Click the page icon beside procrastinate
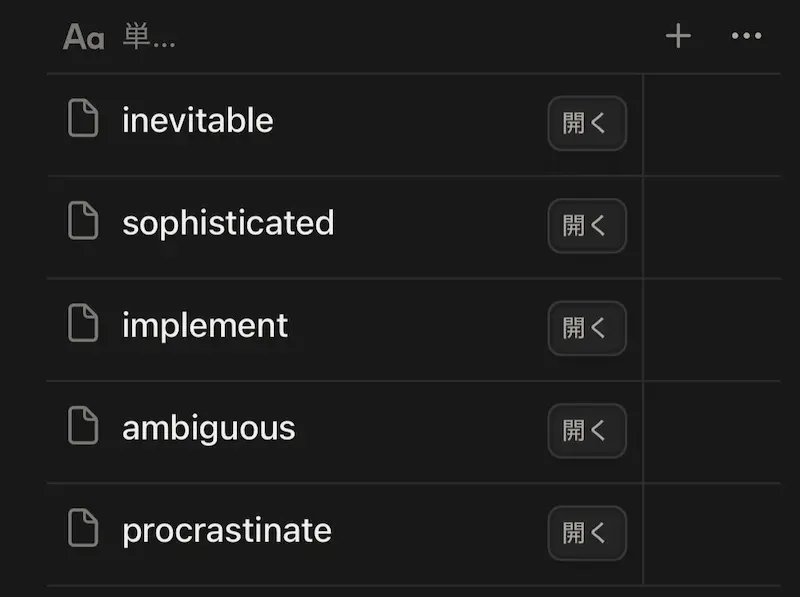800x597 pixels. pos(83,530)
